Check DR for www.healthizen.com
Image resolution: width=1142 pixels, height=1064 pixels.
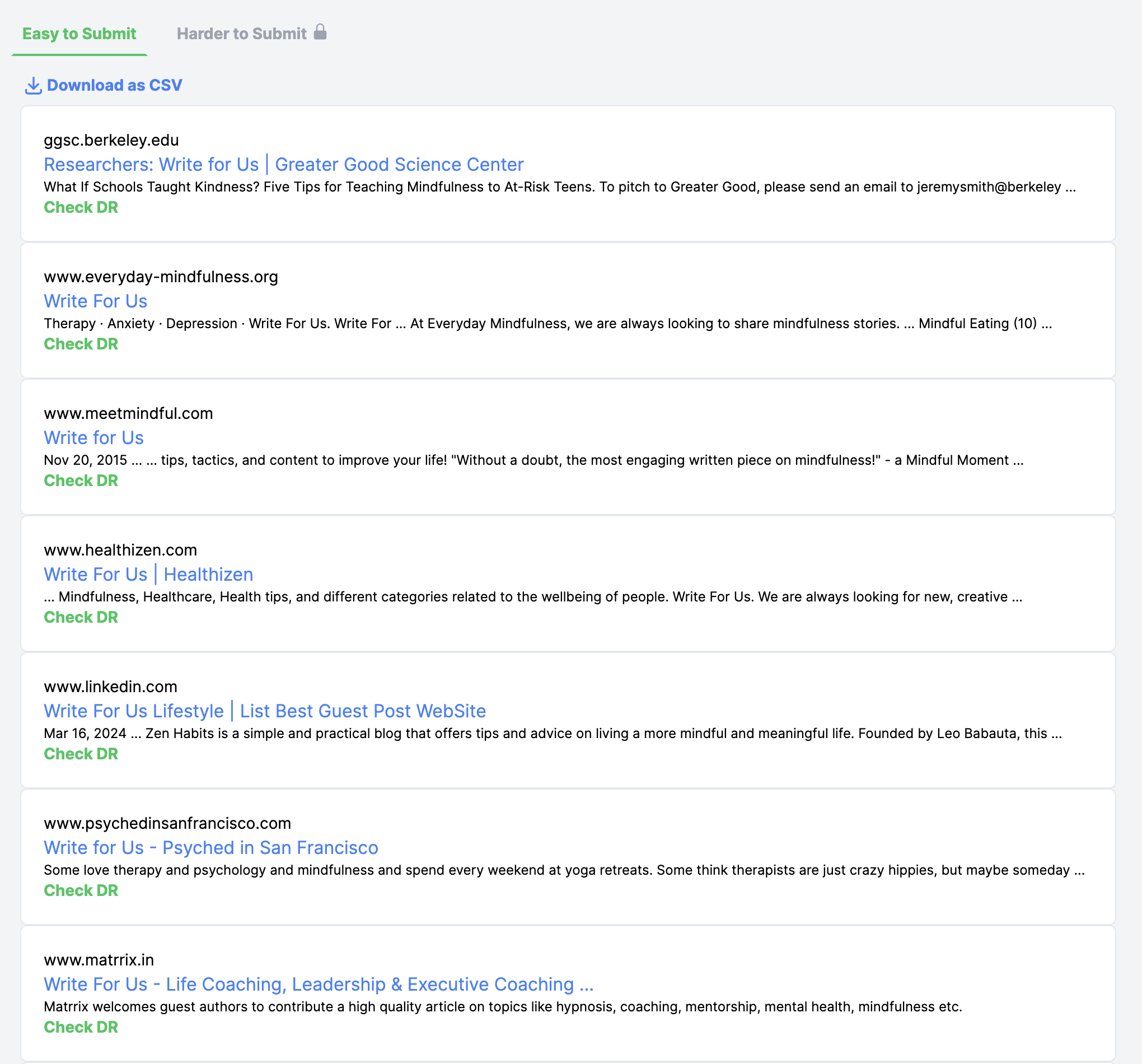tap(81, 618)
